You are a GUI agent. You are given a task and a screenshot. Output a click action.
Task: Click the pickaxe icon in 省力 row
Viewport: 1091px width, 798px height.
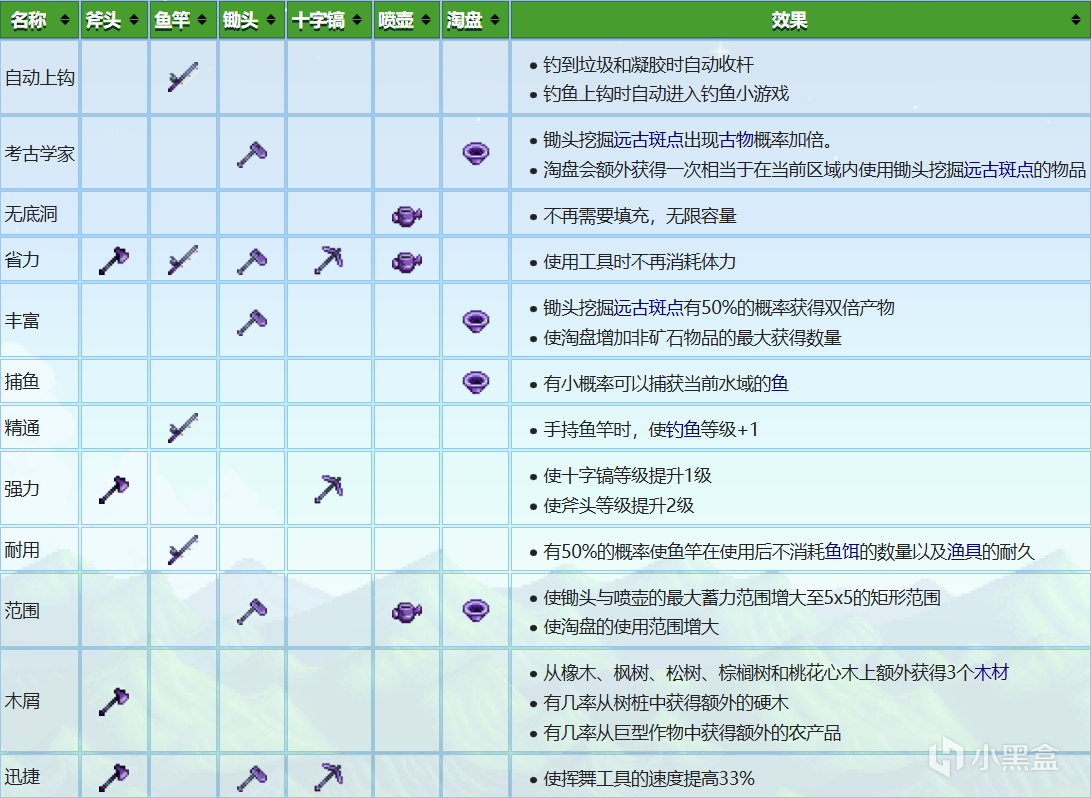[x=329, y=260]
